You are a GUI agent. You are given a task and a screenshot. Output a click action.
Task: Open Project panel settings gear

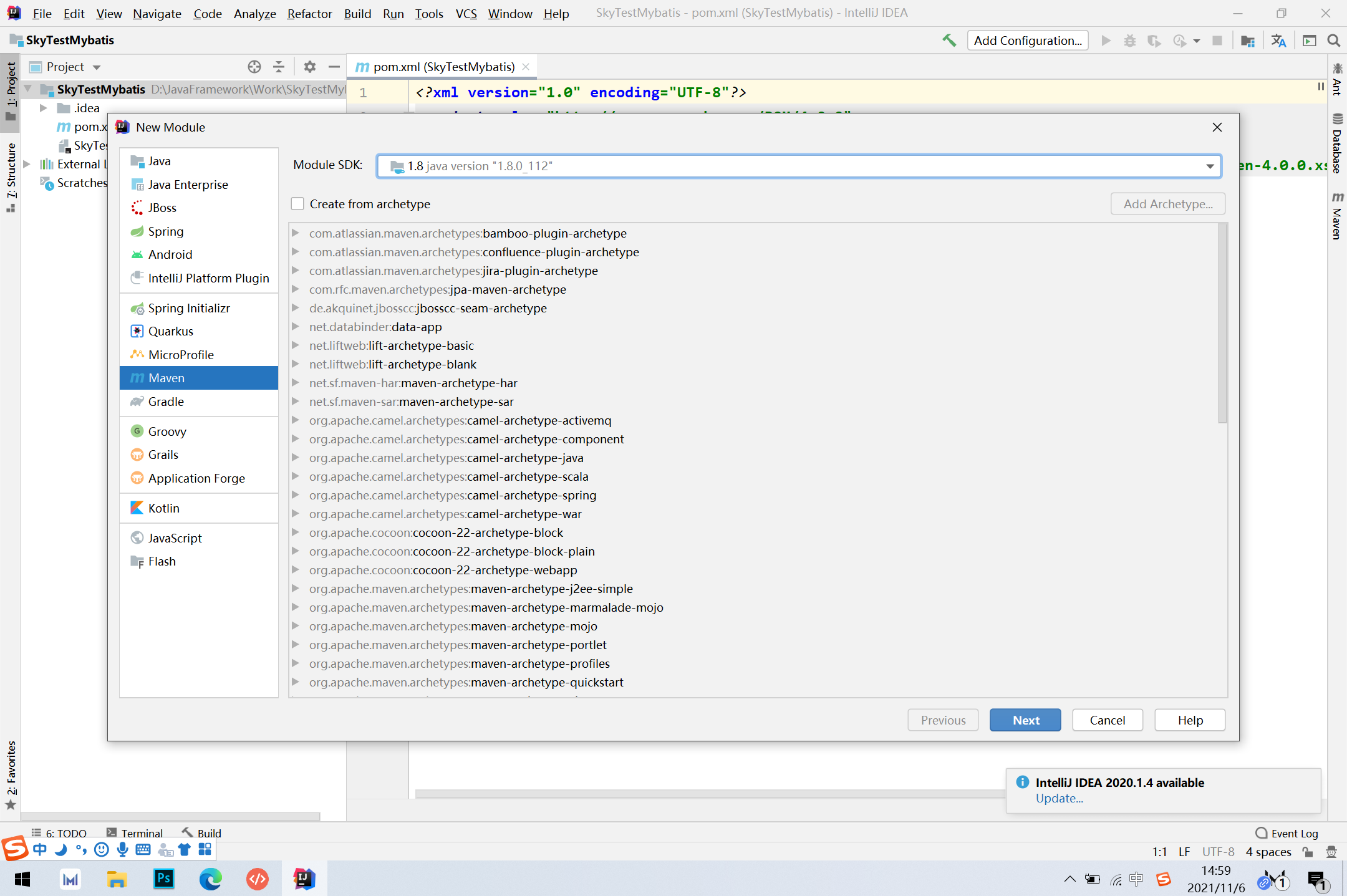pyautogui.click(x=309, y=67)
